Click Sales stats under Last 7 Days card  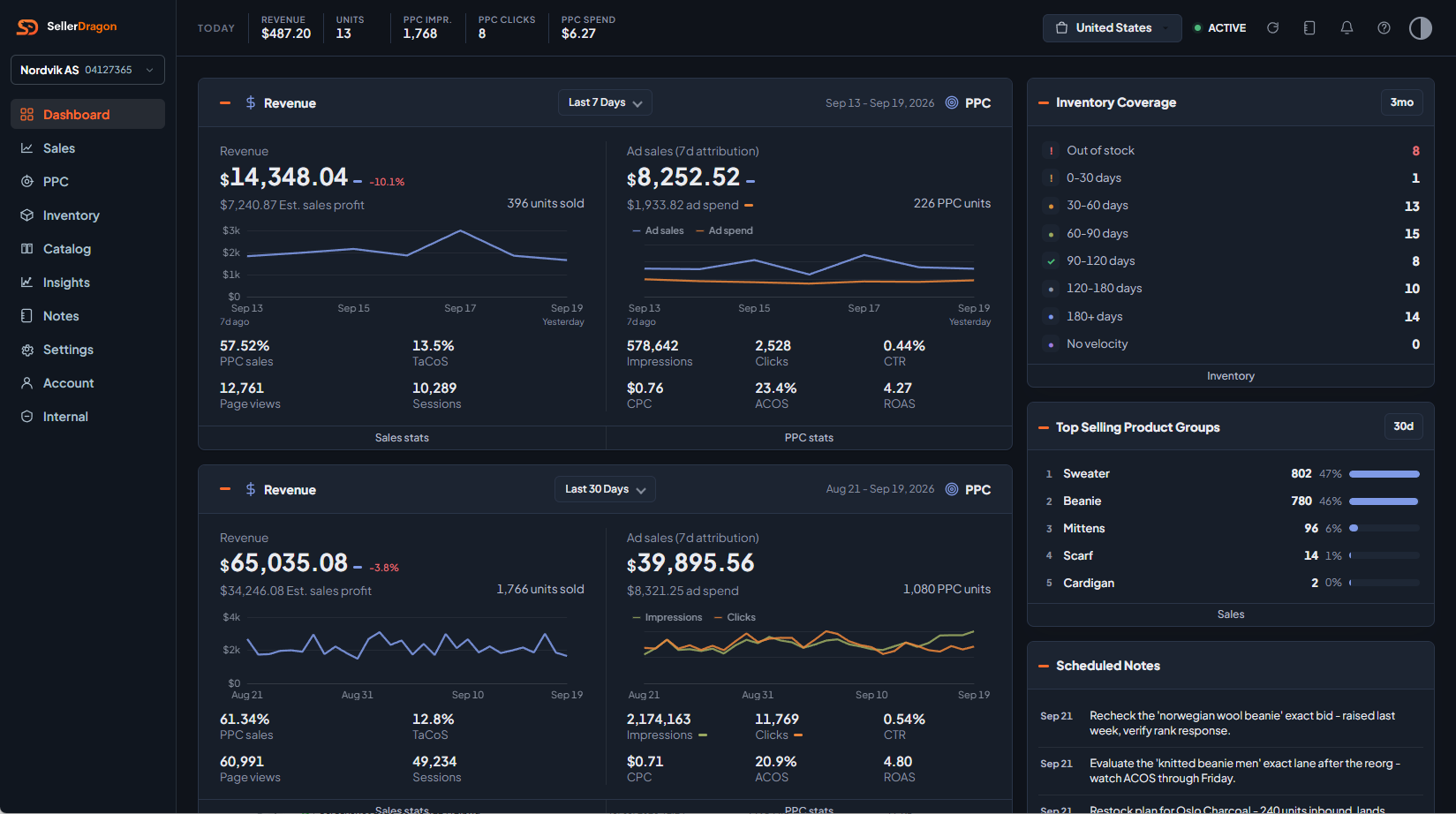tap(402, 438)
